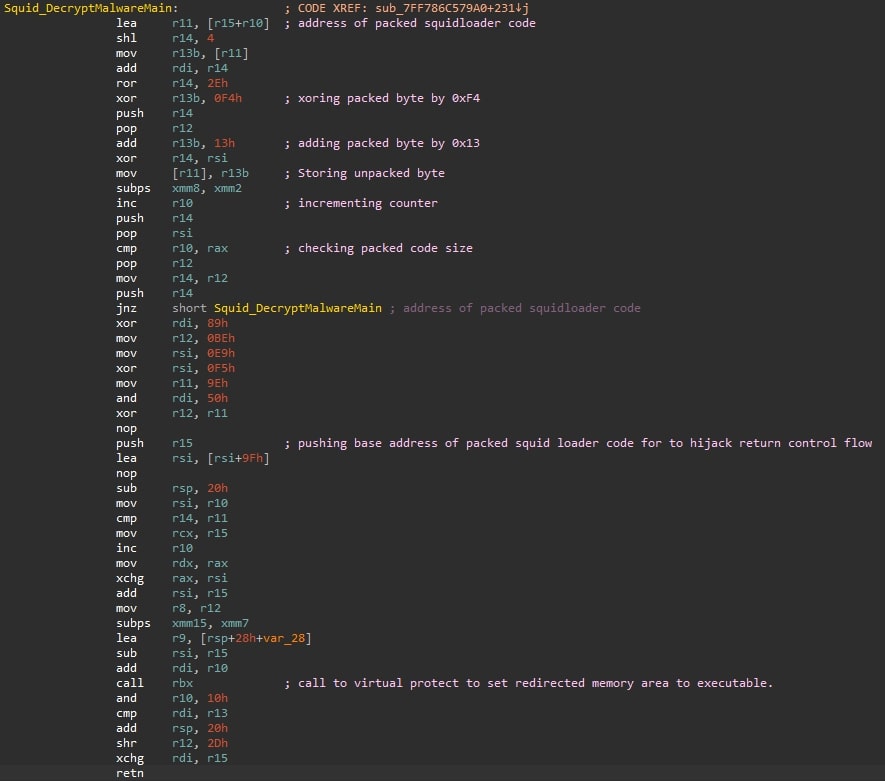
Task: Click the 'add rsp, 20h' instruction
Action: tap(172, 729)
